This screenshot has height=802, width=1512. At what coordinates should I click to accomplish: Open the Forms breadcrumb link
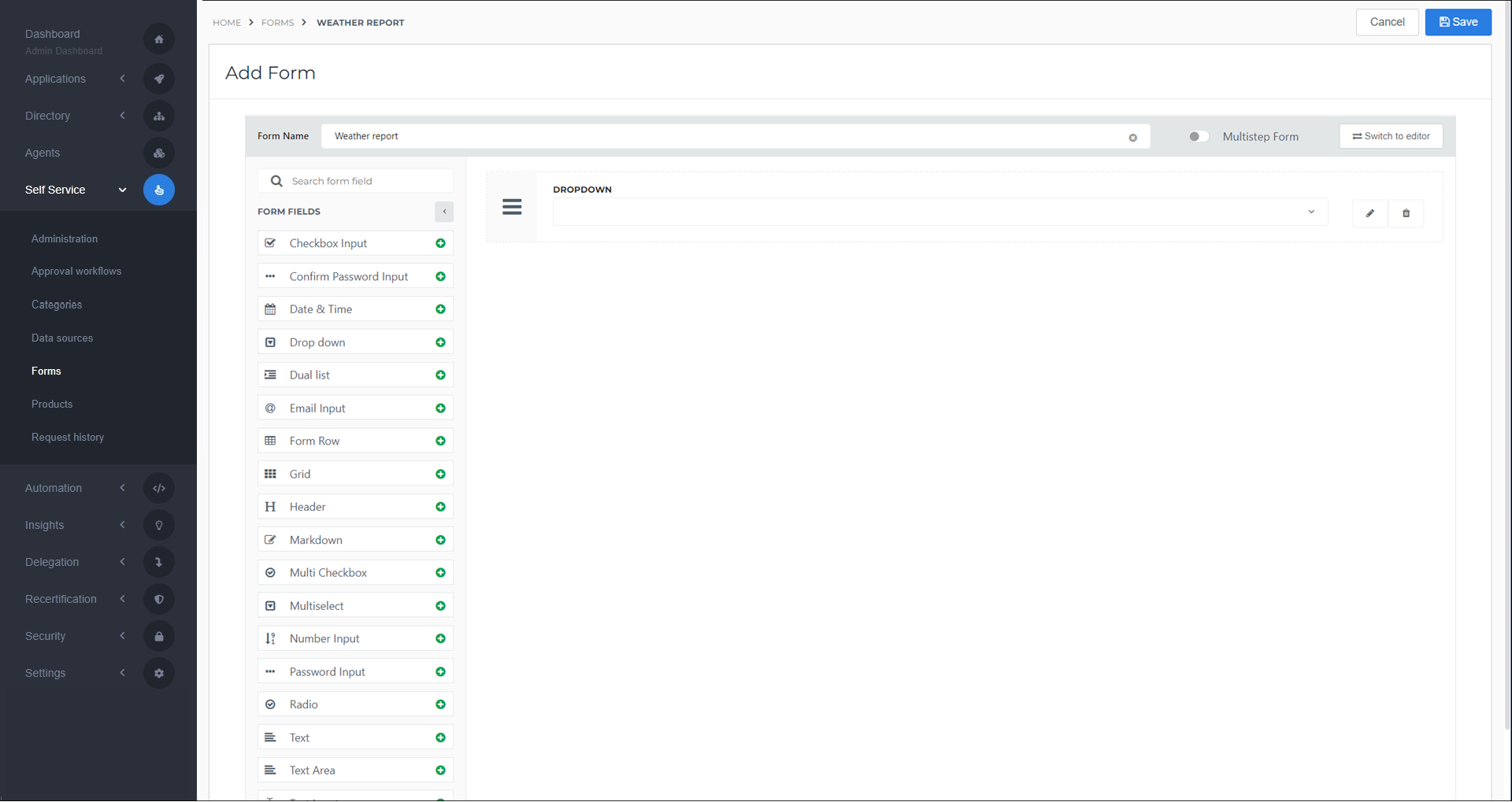[277, 22]
